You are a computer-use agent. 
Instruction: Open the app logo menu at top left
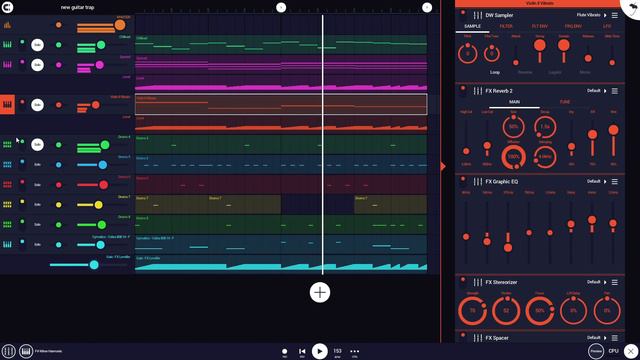click(x=7, y=7)
